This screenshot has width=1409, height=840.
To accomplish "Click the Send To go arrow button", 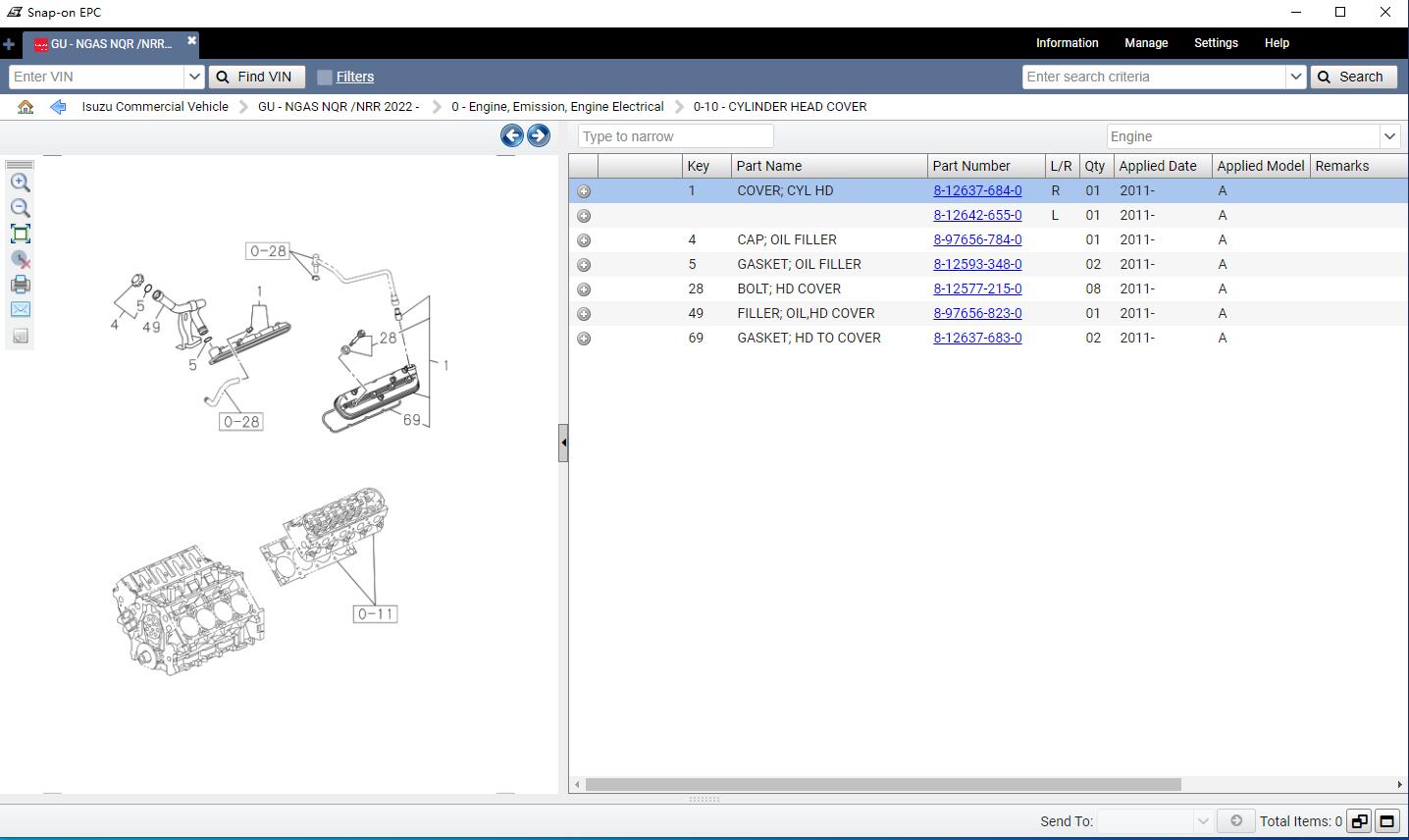I will [x=1236, y=820].
